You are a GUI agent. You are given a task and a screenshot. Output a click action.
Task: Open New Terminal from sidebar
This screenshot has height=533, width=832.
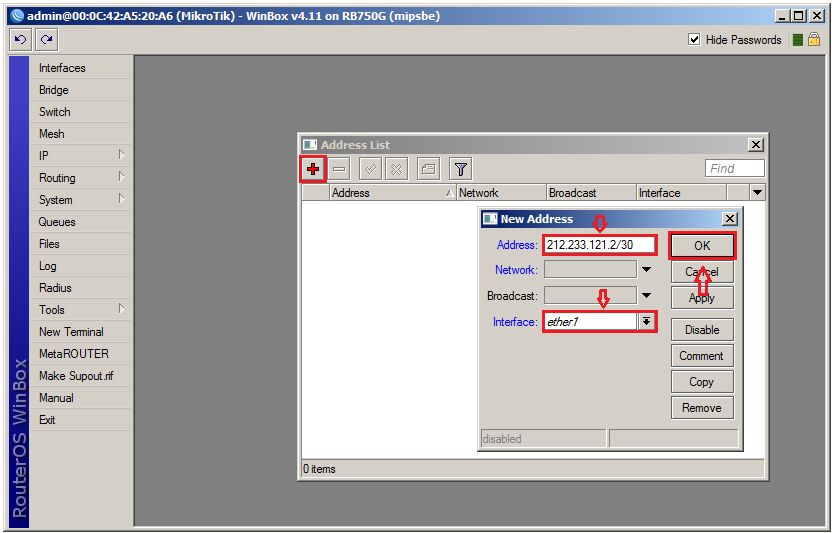coord(71,332)
